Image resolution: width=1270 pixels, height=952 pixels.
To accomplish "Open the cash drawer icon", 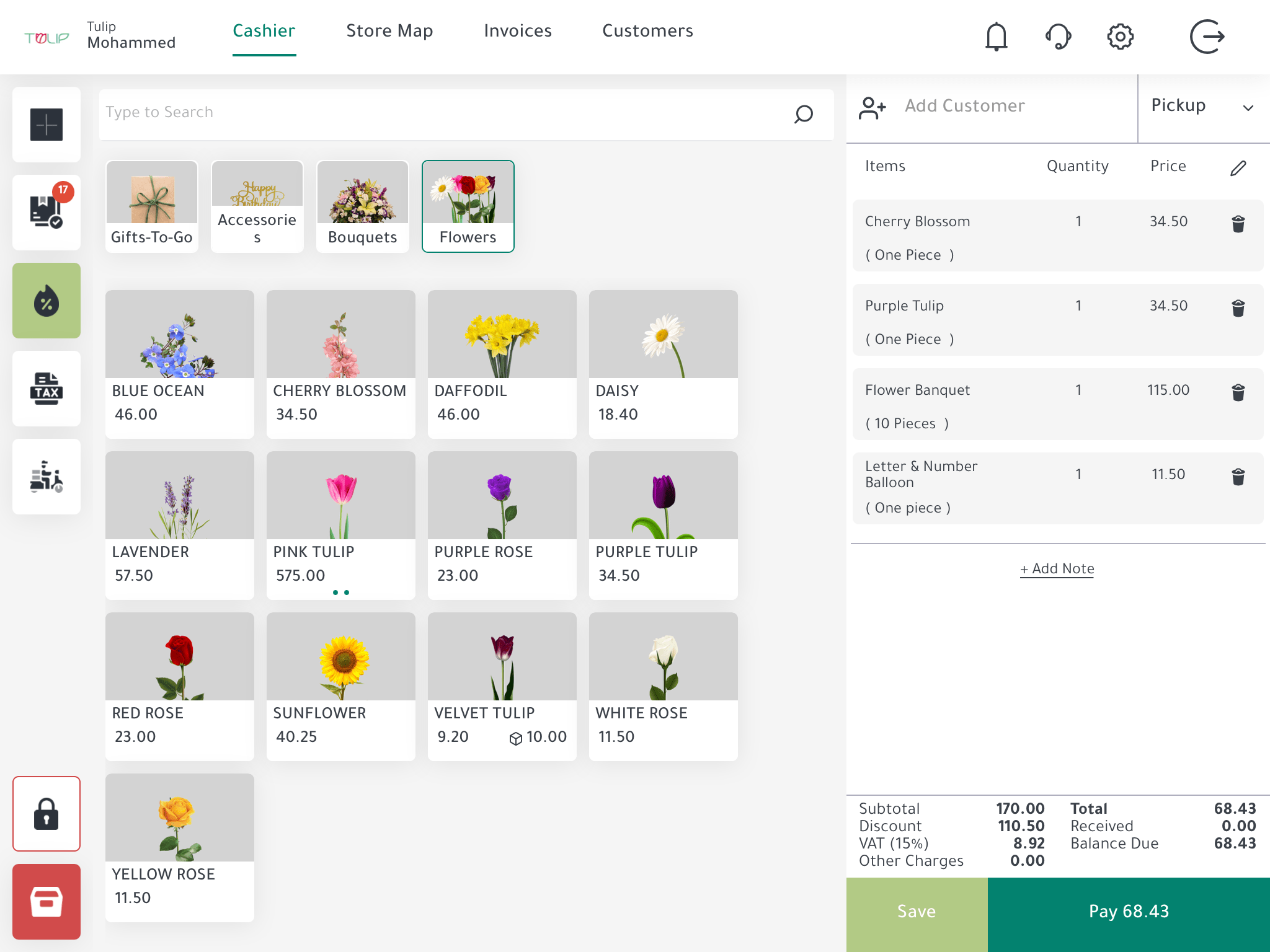I will 46,902.
